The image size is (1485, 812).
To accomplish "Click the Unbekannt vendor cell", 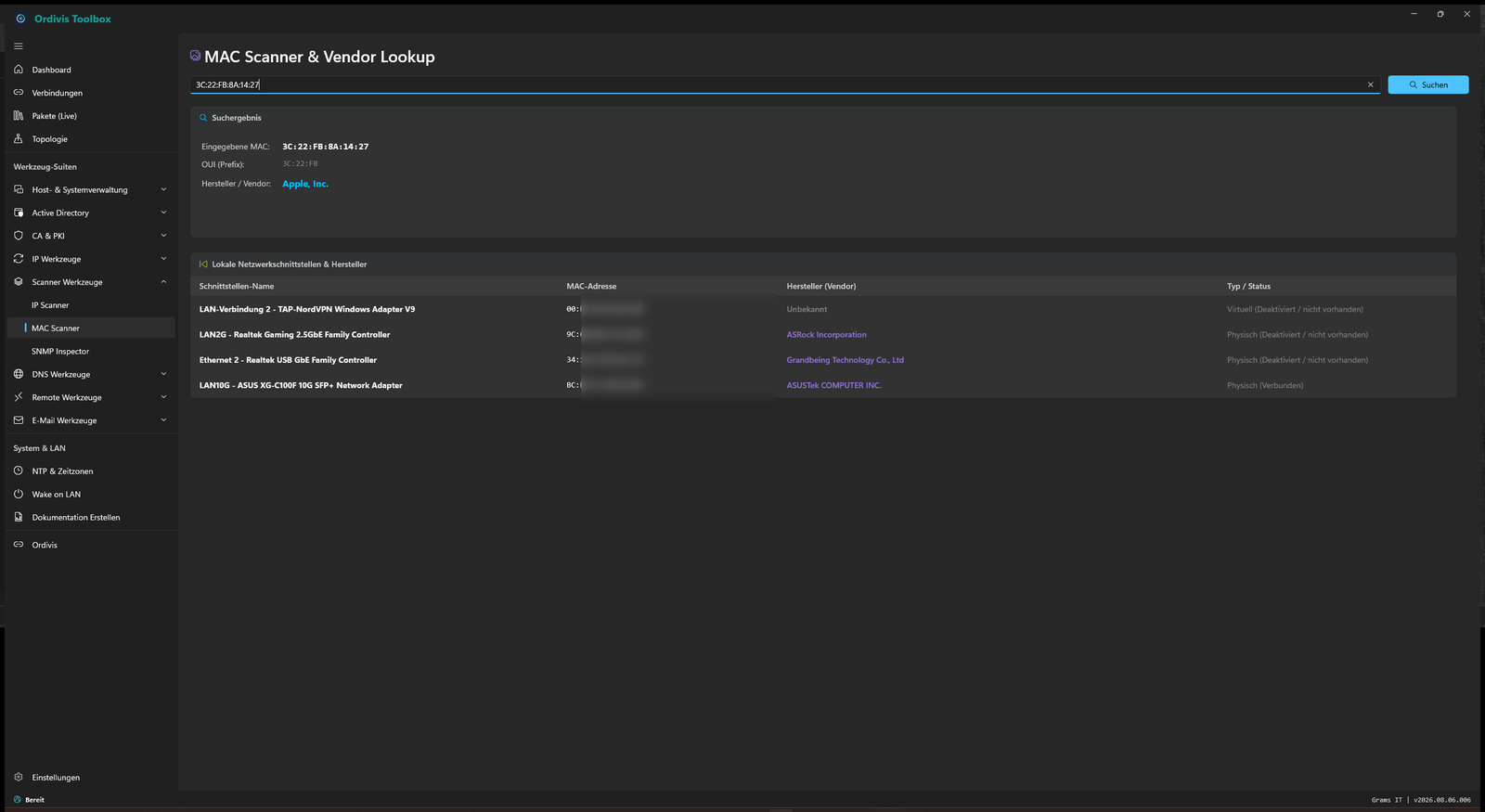I will (807, 309).
